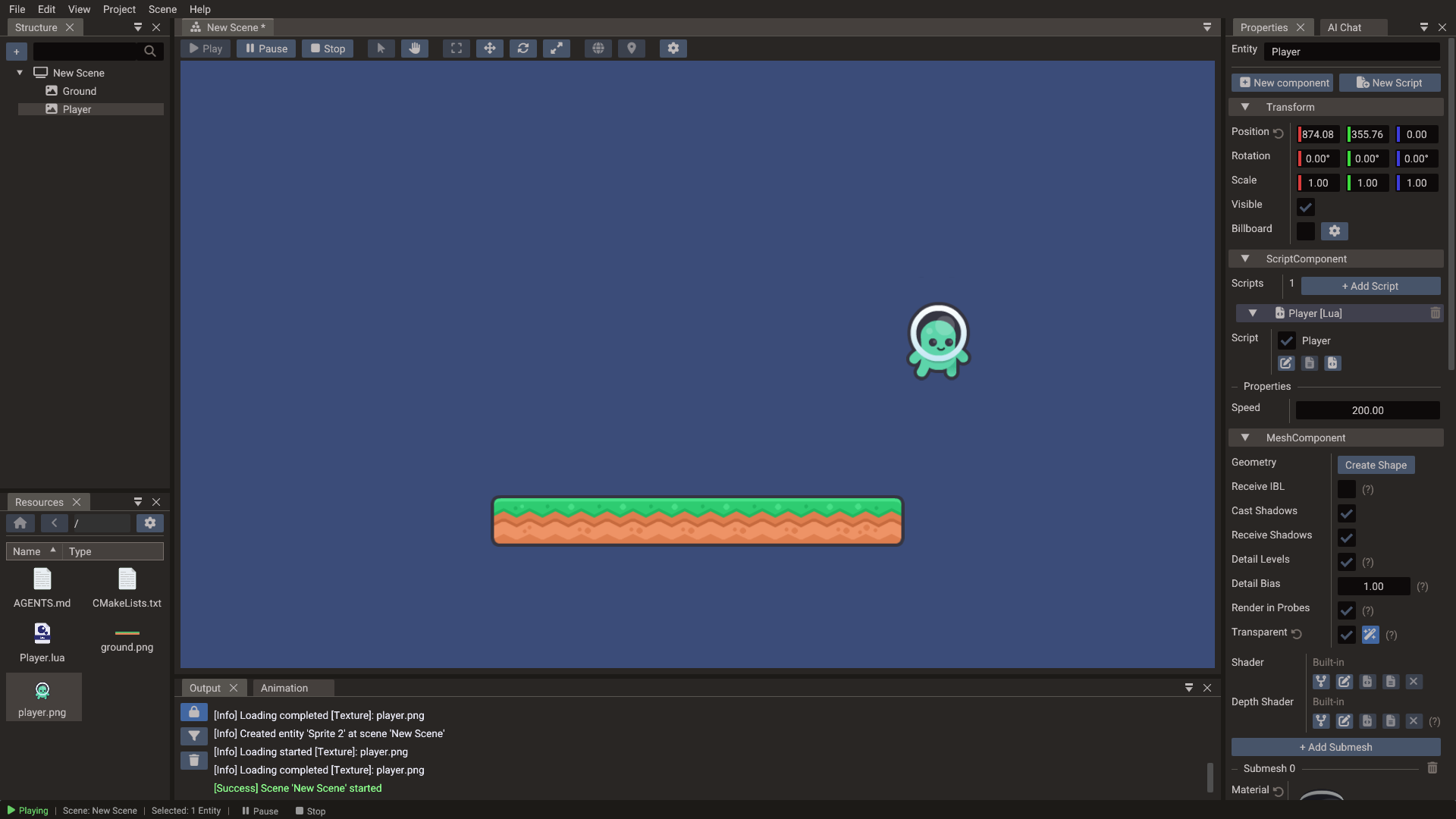Uncheck Cast Shadows

click(x=1347, y=513)
